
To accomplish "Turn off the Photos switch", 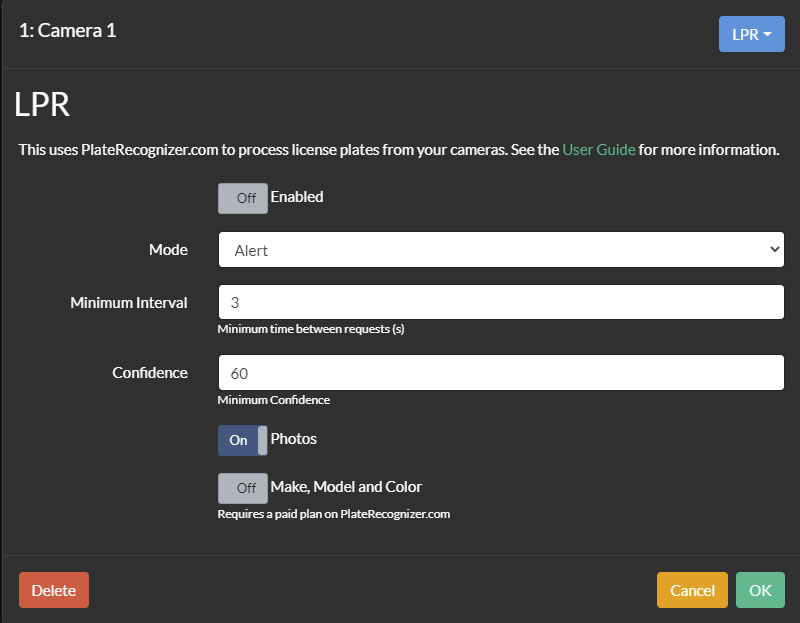I will (x=243, y=440).
